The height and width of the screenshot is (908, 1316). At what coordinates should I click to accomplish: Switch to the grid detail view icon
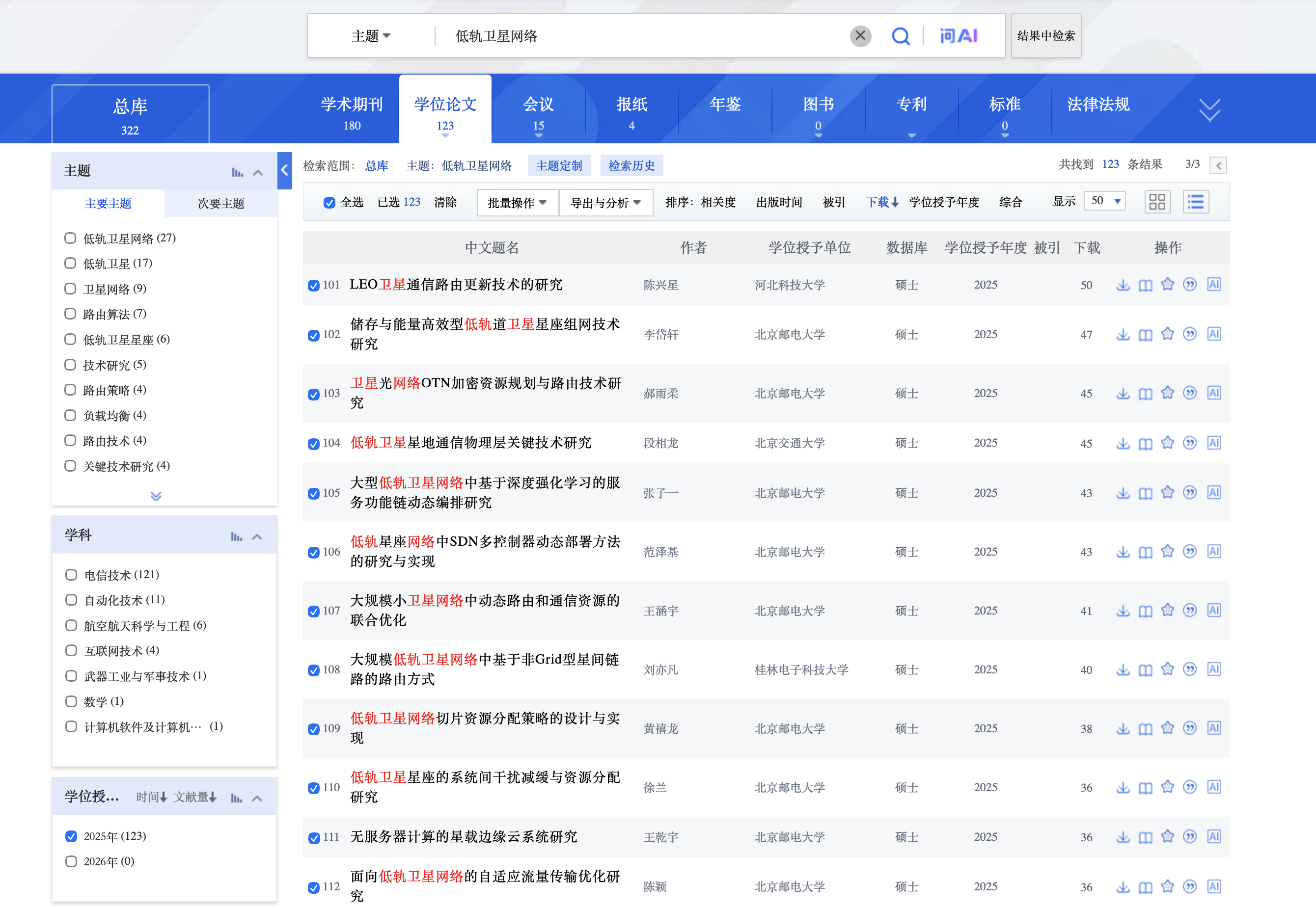pyautogui.click(x=1157, y=201)
